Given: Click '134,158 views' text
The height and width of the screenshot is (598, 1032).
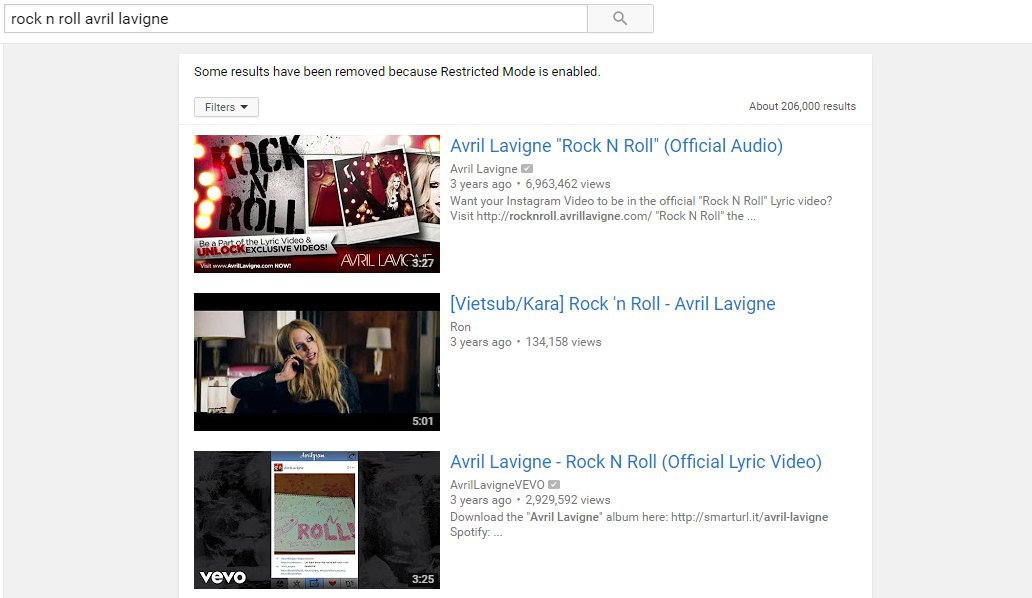Looking at the screenshot, I should 563,342.
